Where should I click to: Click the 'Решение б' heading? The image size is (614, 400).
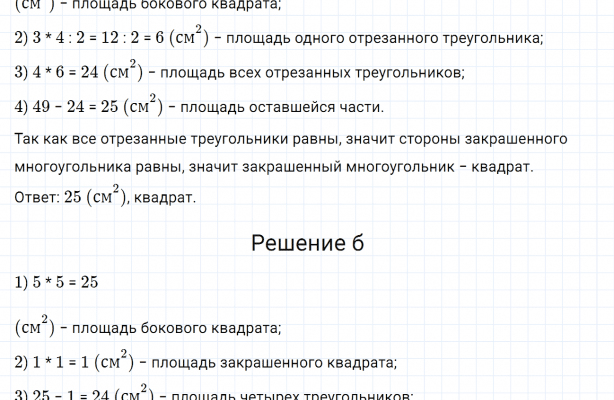(306, 242)
